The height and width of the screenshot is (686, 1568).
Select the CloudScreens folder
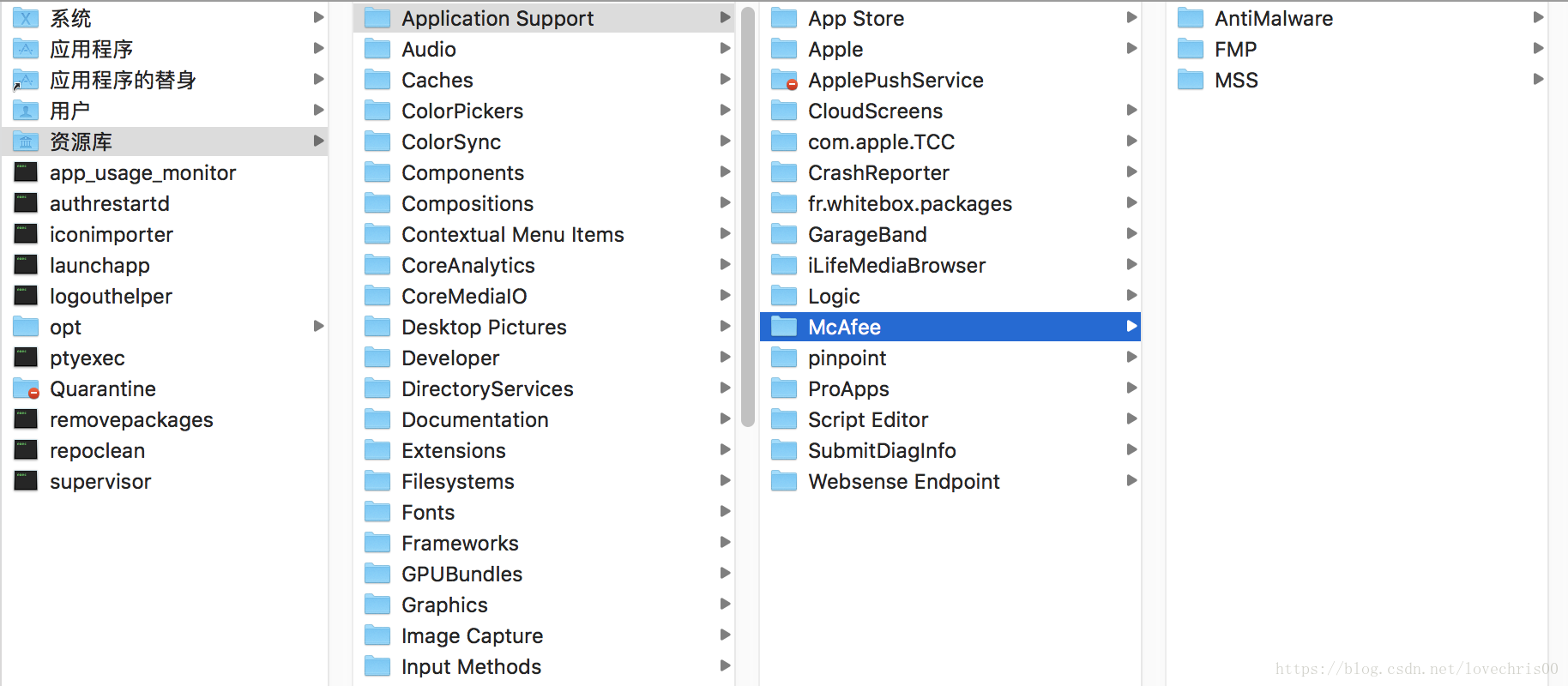[x=950, y=111]
